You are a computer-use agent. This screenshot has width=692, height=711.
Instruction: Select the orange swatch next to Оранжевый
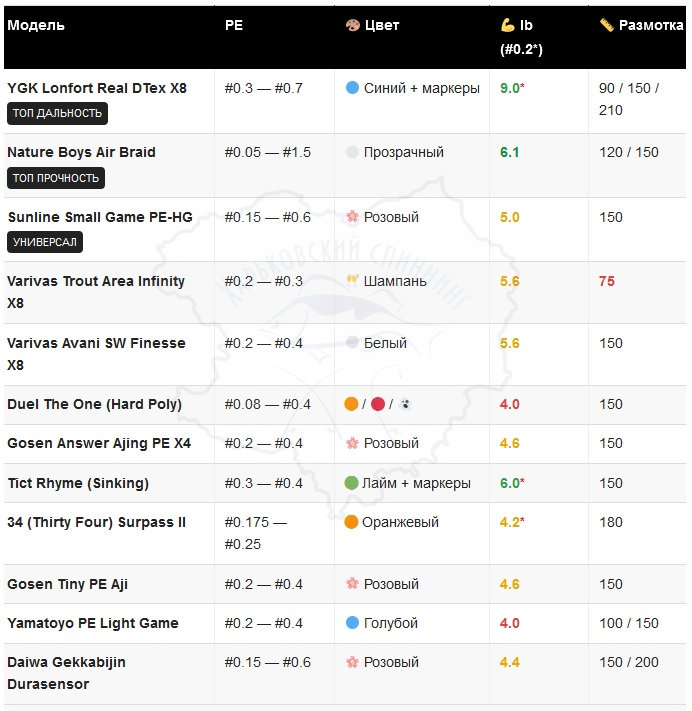352,522
